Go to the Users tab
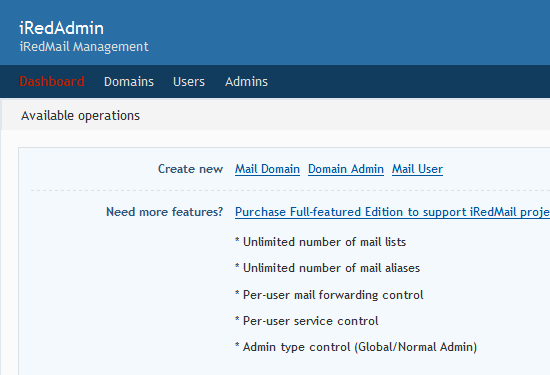 click(189, 81)
